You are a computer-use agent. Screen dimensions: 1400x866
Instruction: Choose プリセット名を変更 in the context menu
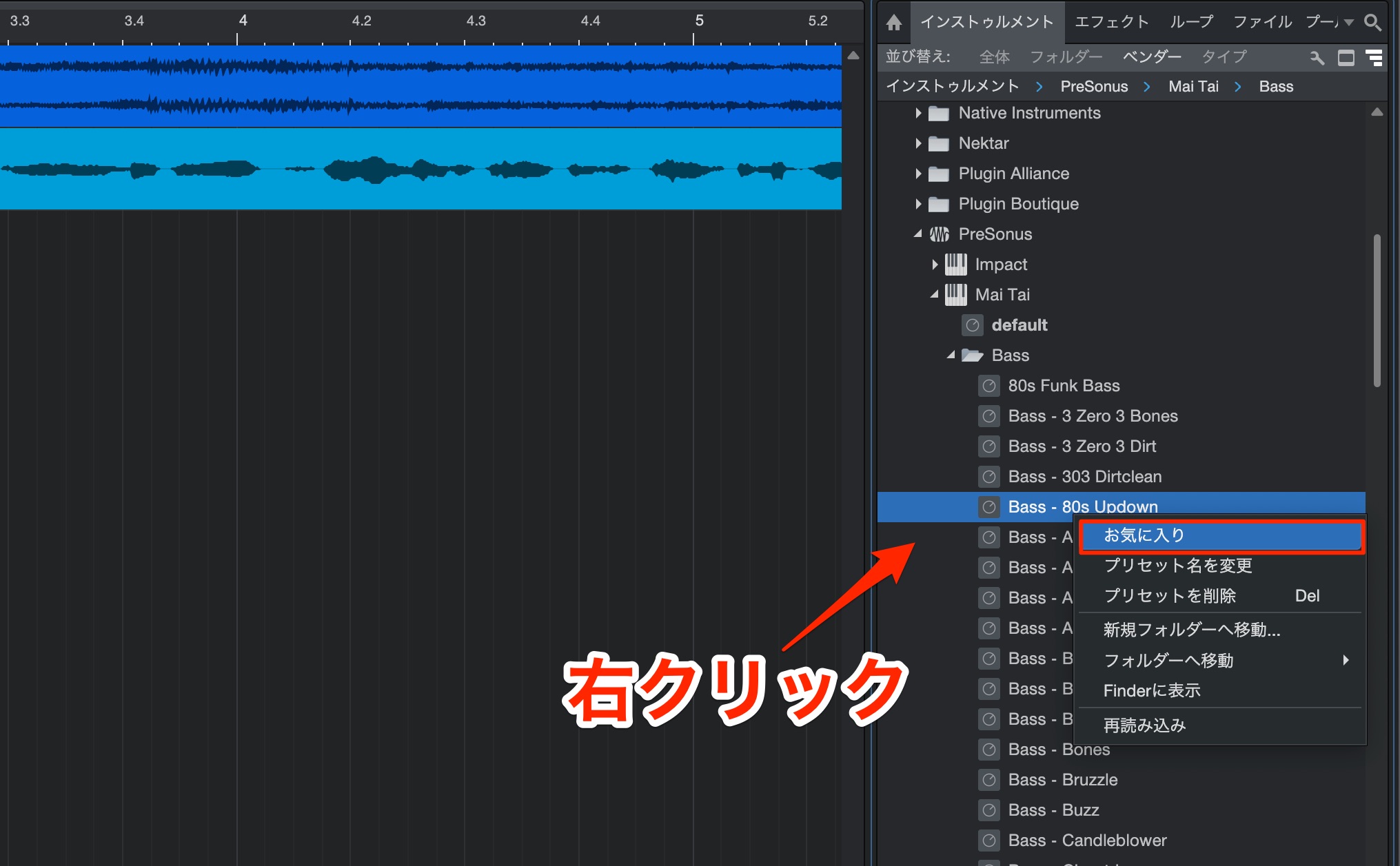[x=1219, y=566]
